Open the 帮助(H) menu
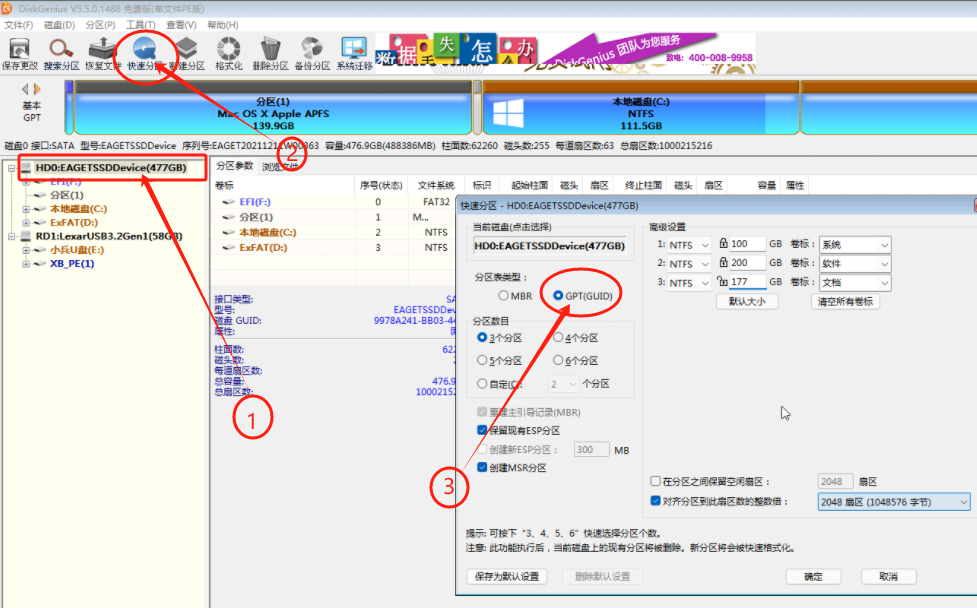This screenshot has width=977, height=608. tap(222, 25)
